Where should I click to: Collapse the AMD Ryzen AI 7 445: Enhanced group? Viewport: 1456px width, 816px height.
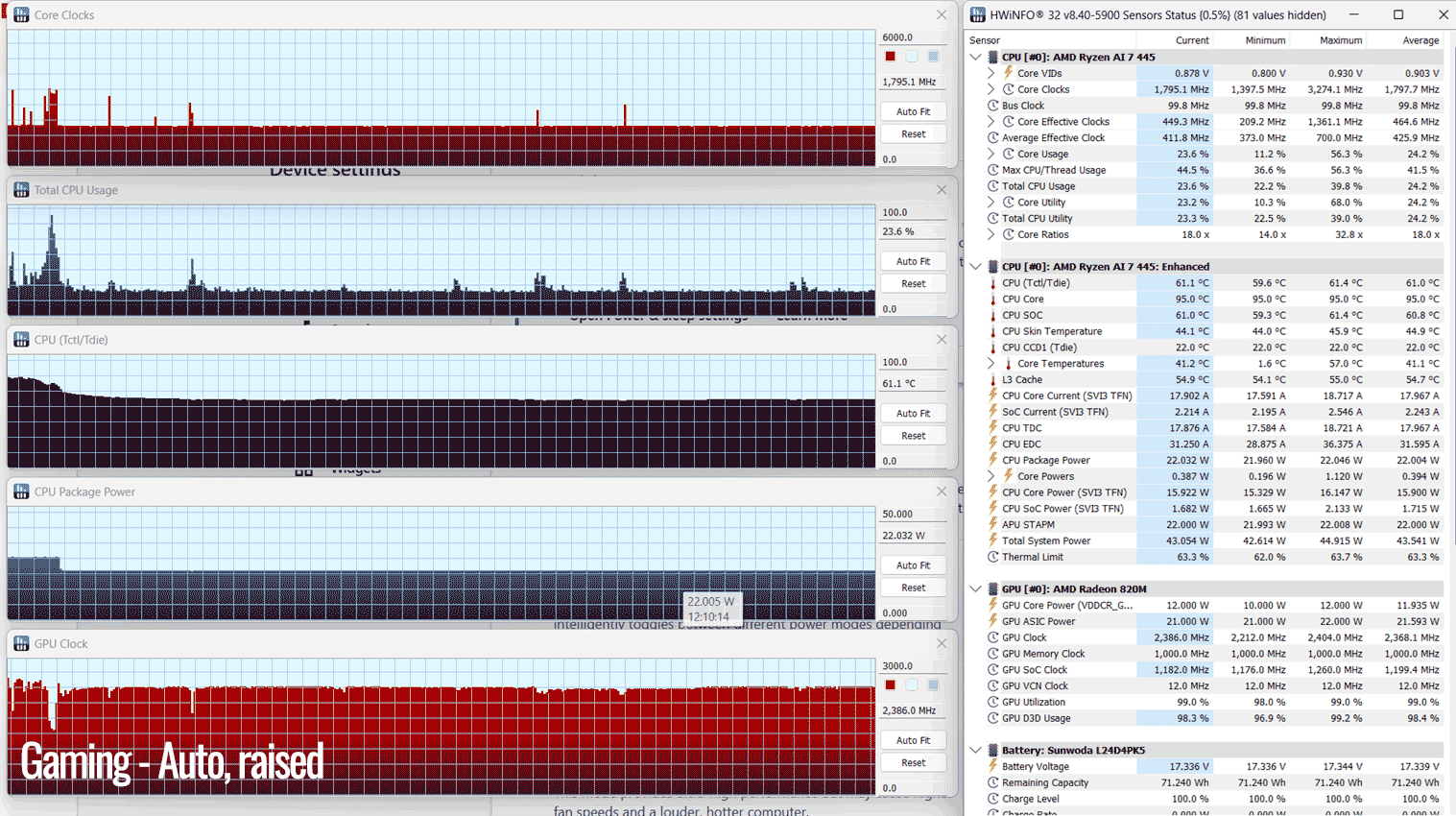coord(976,267)
